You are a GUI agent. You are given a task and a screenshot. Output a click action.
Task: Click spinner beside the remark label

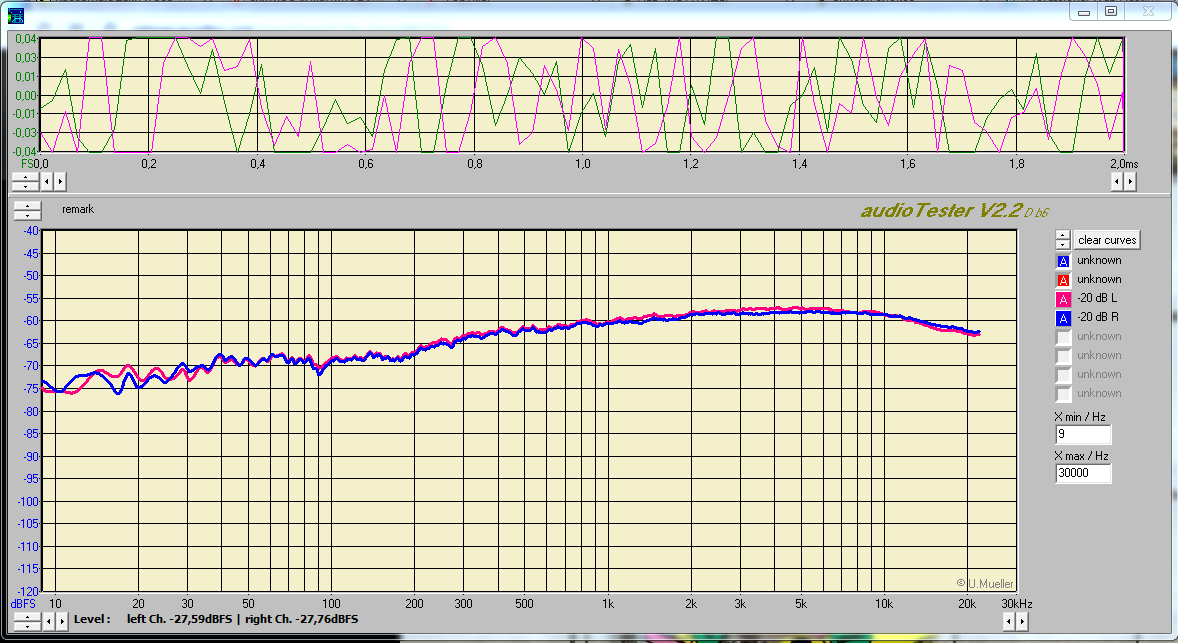click(x=26, y=210)
